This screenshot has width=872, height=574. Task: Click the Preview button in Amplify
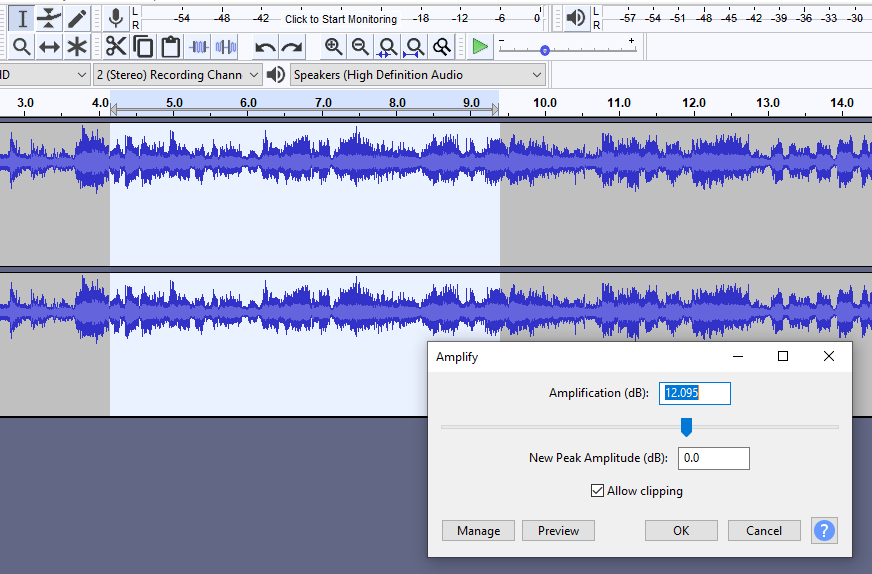[x=558, y=531]
